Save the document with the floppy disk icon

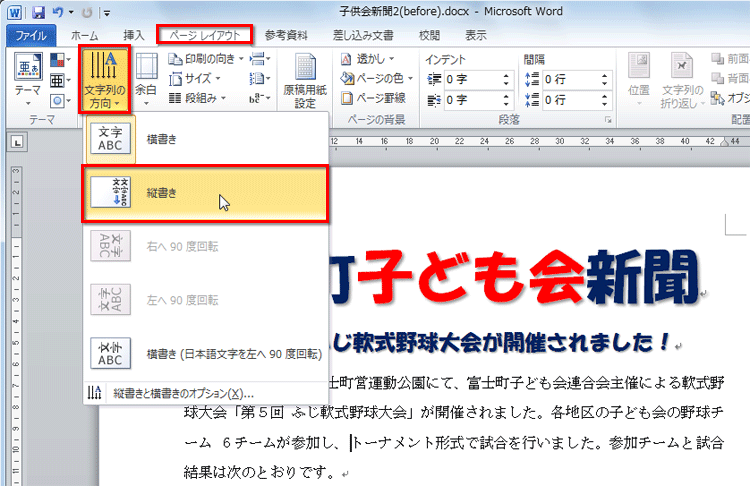(x=39, y=12)
